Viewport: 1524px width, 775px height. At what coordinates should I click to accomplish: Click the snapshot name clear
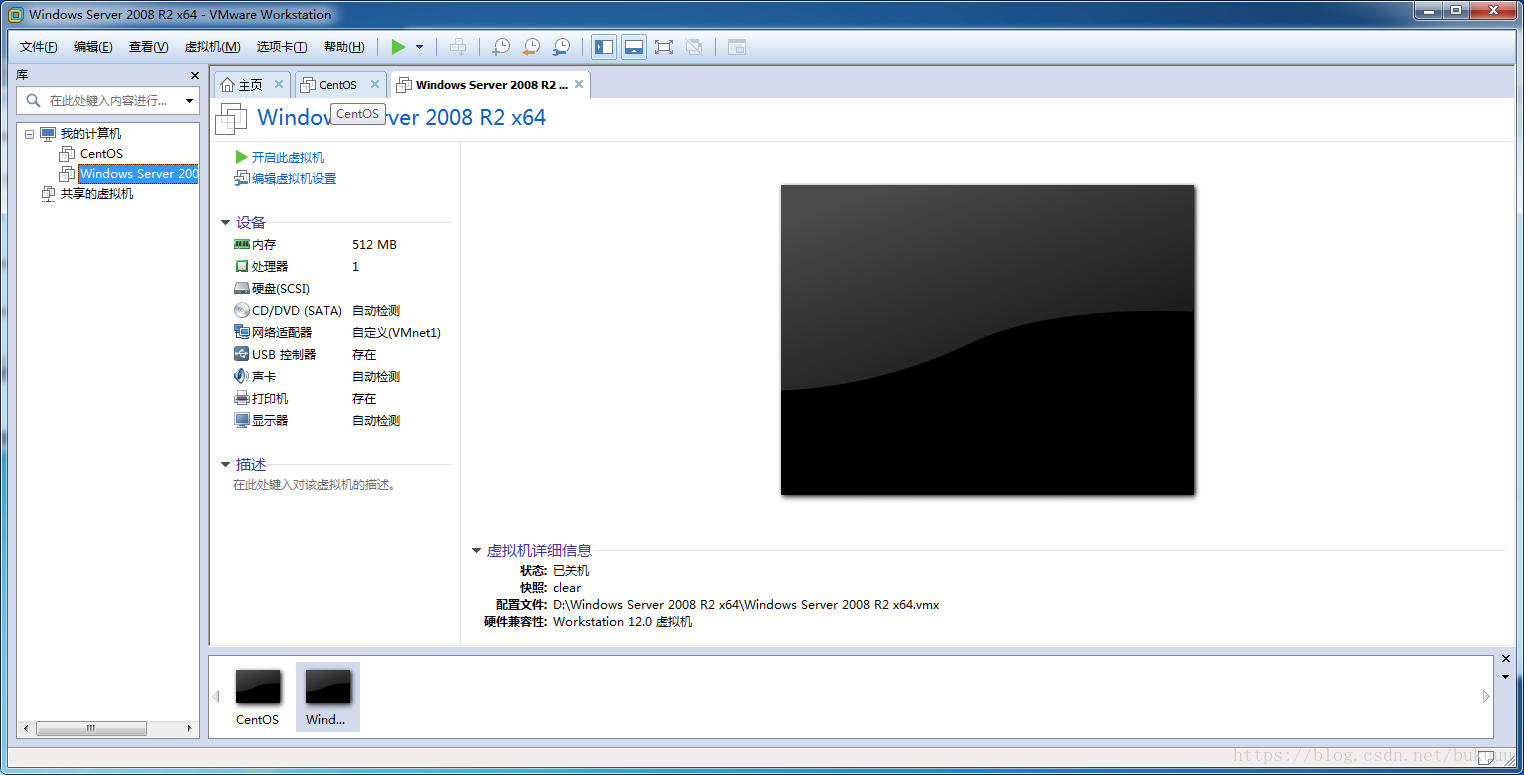pos(567,587)
